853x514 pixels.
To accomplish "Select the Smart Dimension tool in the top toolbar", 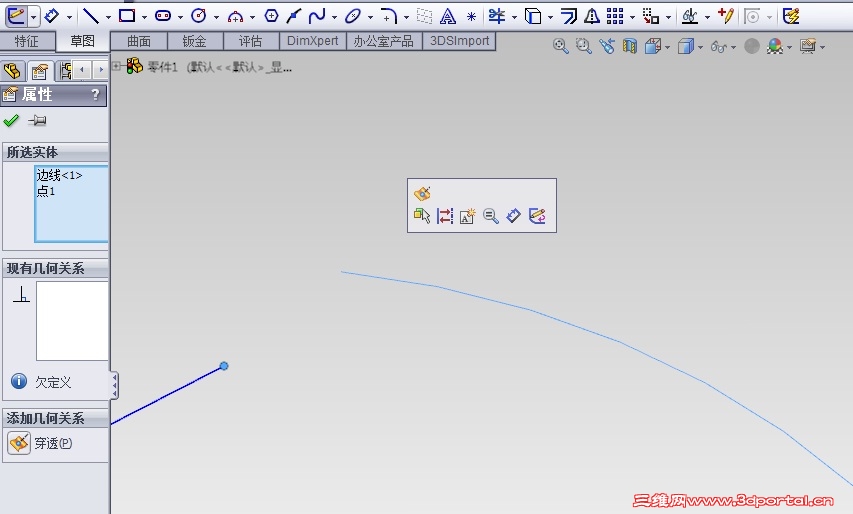I will 52,16.
